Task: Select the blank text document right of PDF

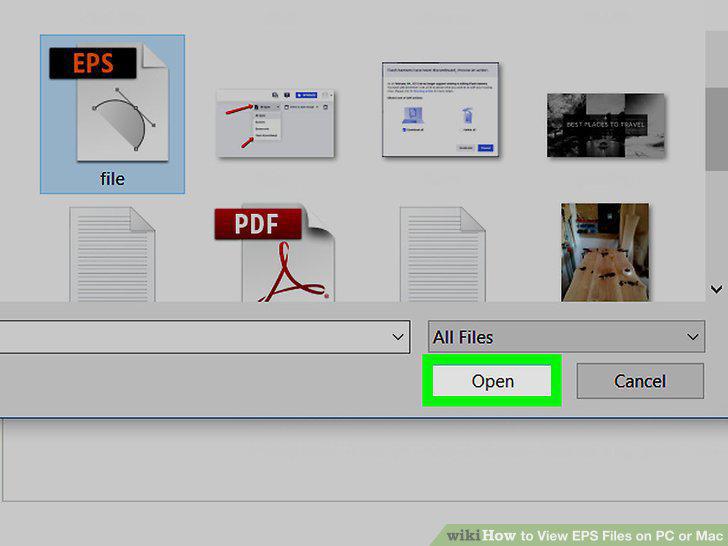Action: point(442,254)
